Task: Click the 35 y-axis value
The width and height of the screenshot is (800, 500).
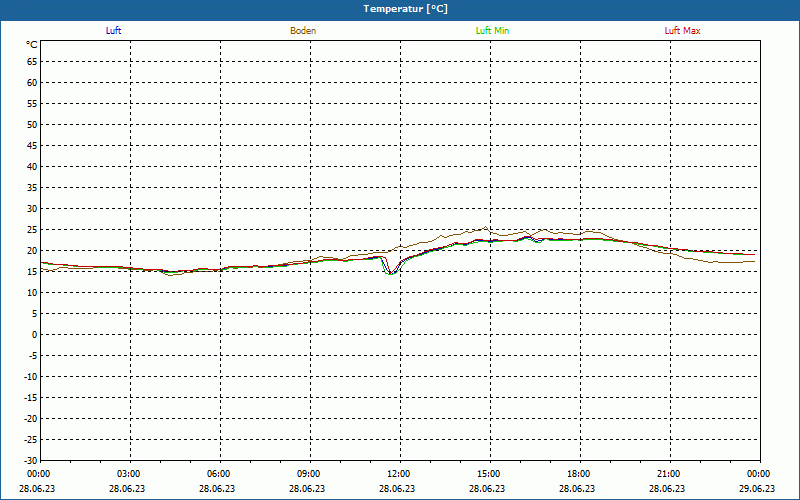Action: pos(32,188)
